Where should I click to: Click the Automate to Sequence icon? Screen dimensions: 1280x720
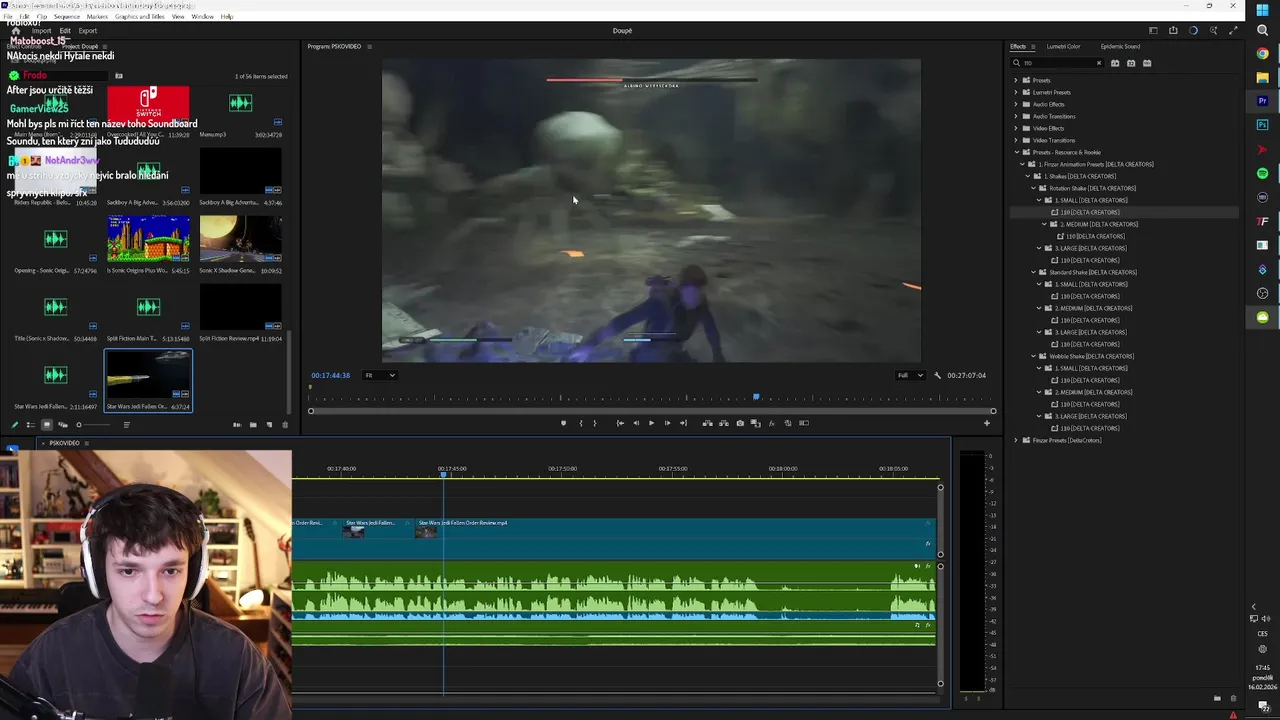pos(237,425)
